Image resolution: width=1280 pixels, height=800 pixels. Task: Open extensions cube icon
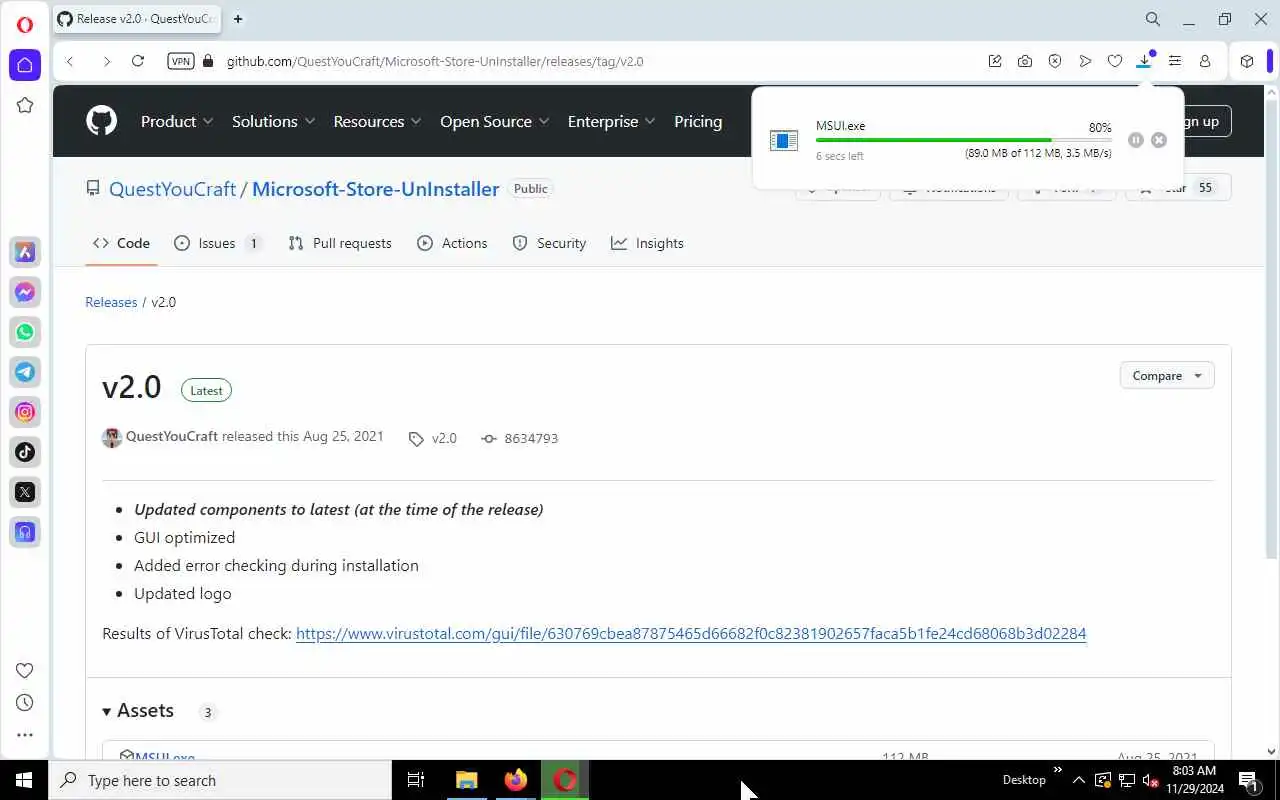point(1247,61)
